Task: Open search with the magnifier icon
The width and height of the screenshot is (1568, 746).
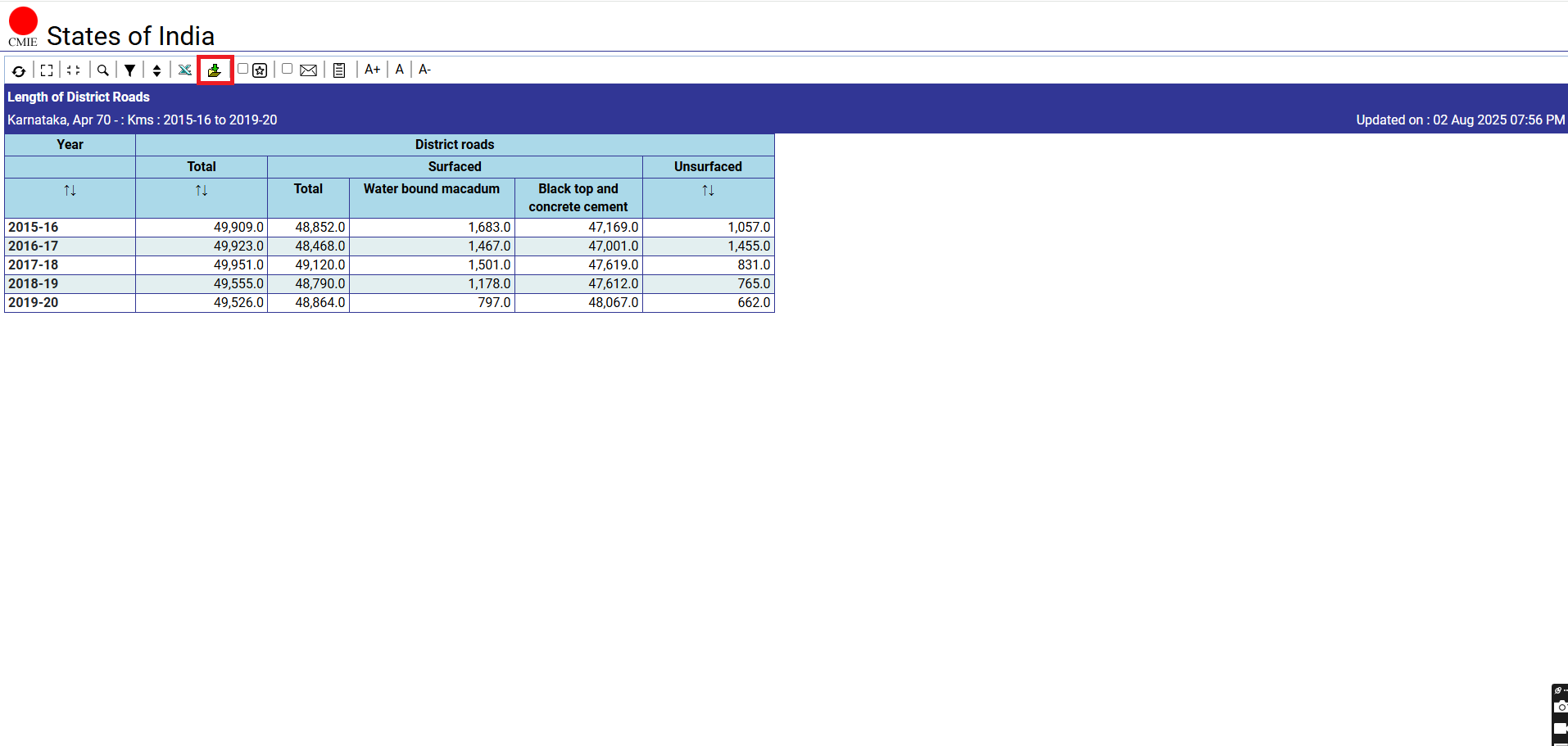Action: [x=102, y=70]
